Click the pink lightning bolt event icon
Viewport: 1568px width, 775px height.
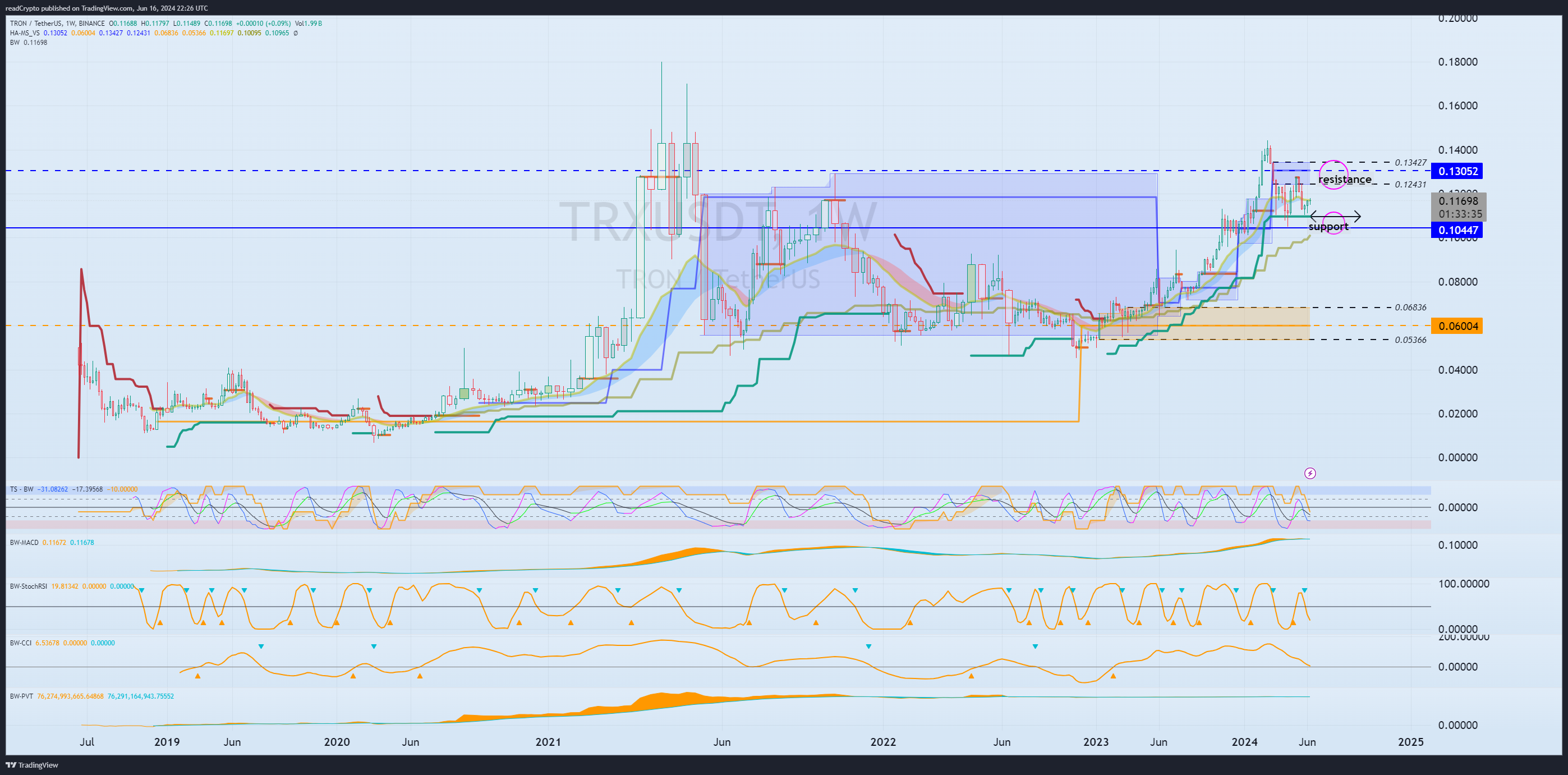click(x=1310, y=473)
